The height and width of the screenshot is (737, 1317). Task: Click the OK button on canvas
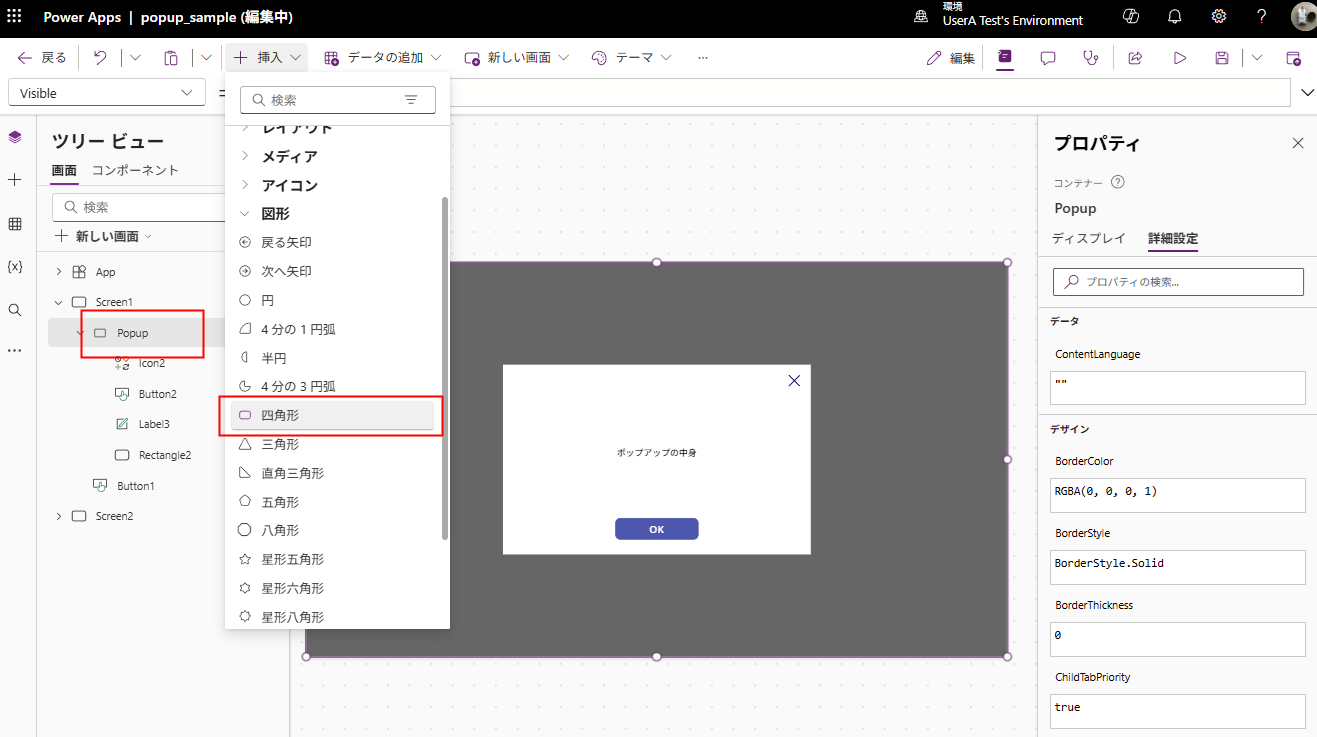[656, 529]
